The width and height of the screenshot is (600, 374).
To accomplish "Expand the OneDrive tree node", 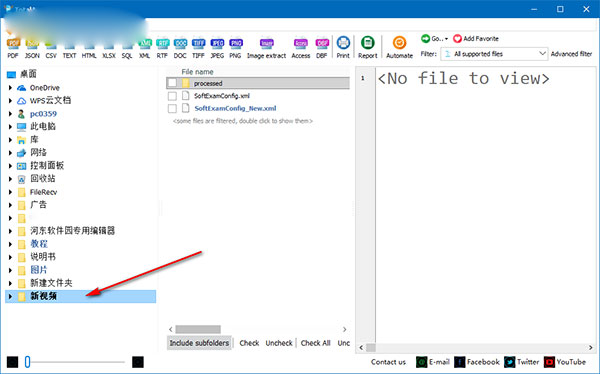I will click(10, 88).
